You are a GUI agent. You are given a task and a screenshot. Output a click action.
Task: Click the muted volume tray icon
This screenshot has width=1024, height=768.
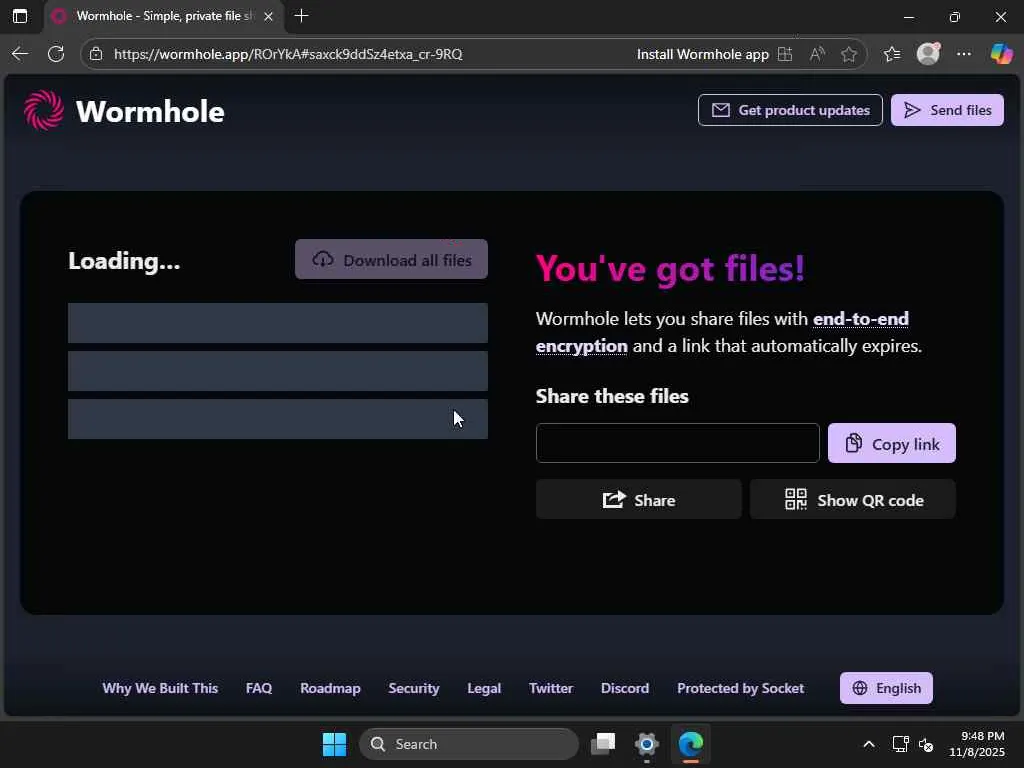(x=926, y=744)
